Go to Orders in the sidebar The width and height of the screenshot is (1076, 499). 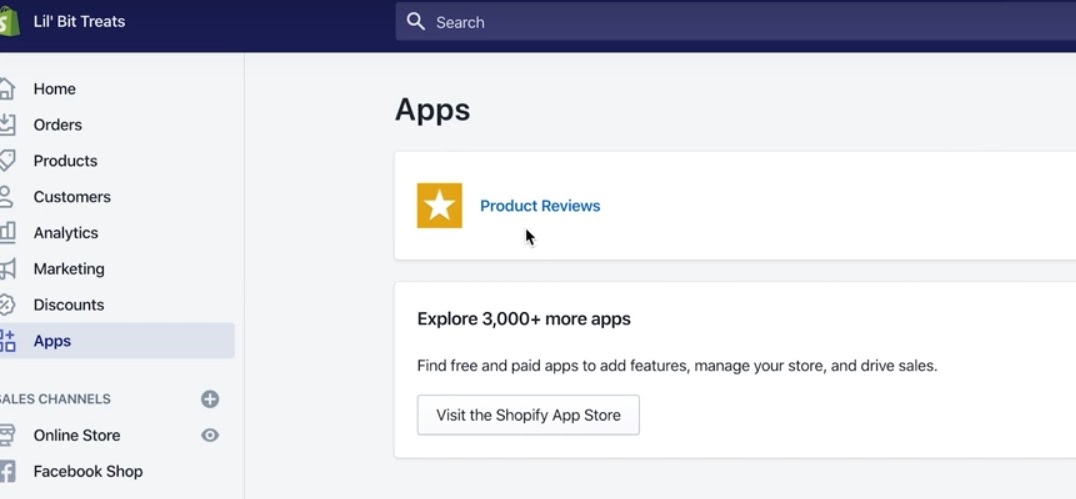coord(58,125)
